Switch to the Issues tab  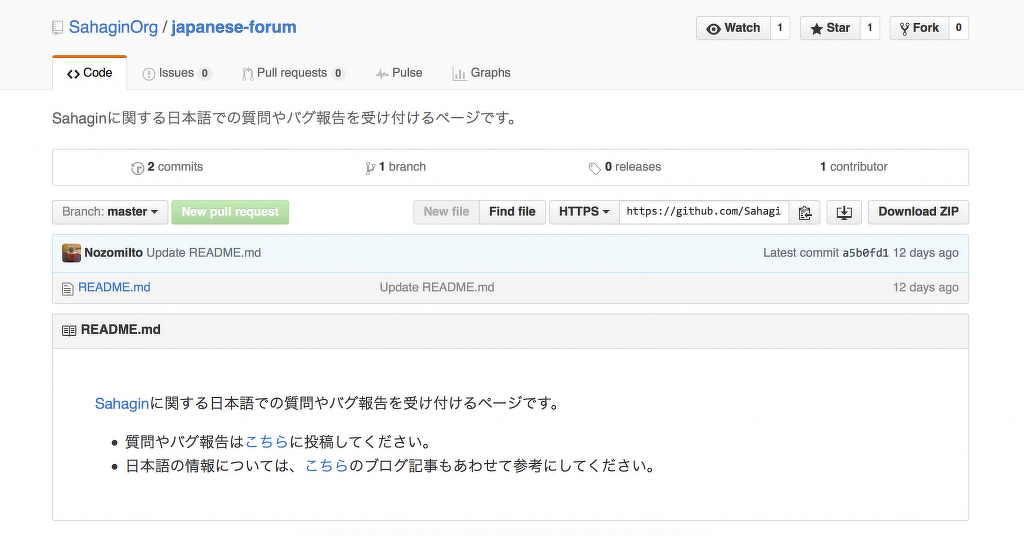point(176,73)
